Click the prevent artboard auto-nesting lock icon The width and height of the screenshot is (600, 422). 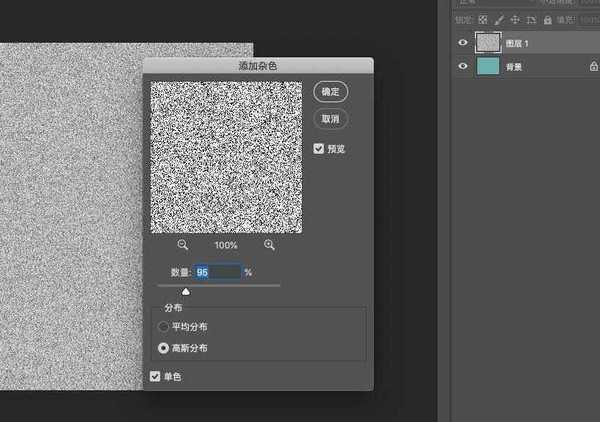pos(529,18)
